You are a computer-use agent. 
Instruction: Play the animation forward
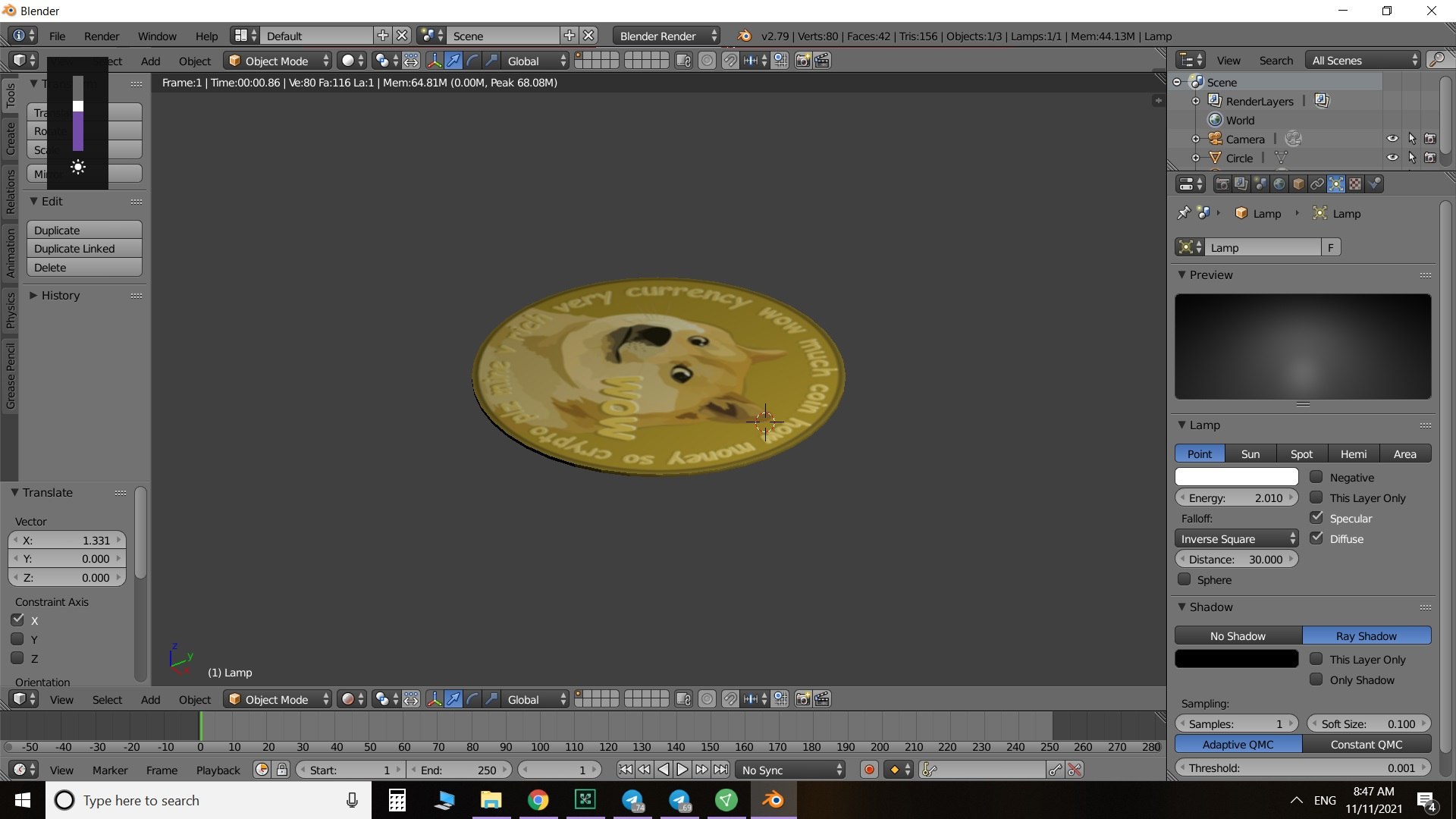682,770
